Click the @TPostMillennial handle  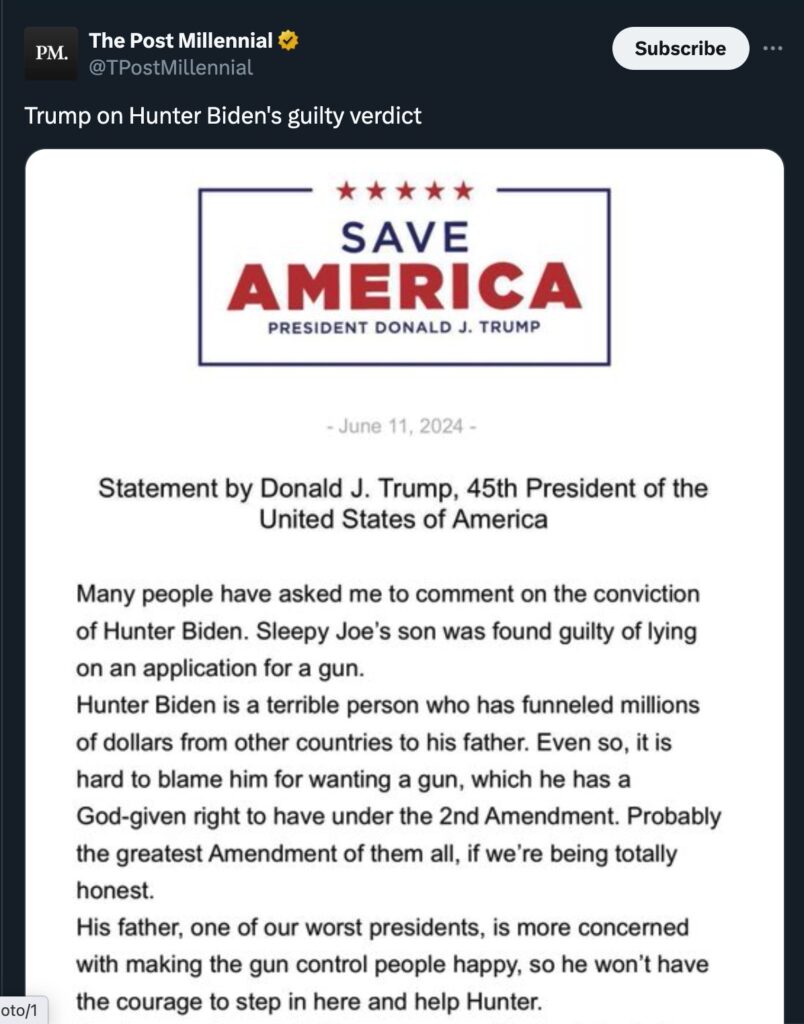tap(170, 68)
